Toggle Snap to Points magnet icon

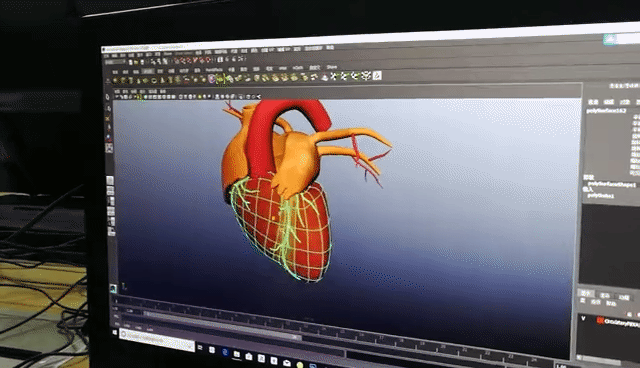click(189, 60)
